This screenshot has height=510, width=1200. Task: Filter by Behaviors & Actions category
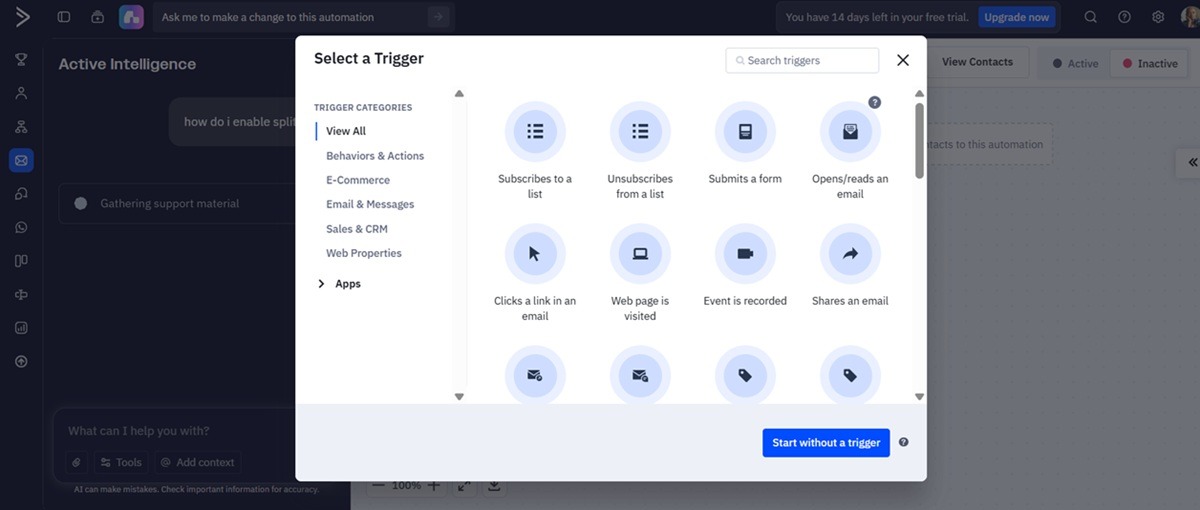click(x=375, y=156)
